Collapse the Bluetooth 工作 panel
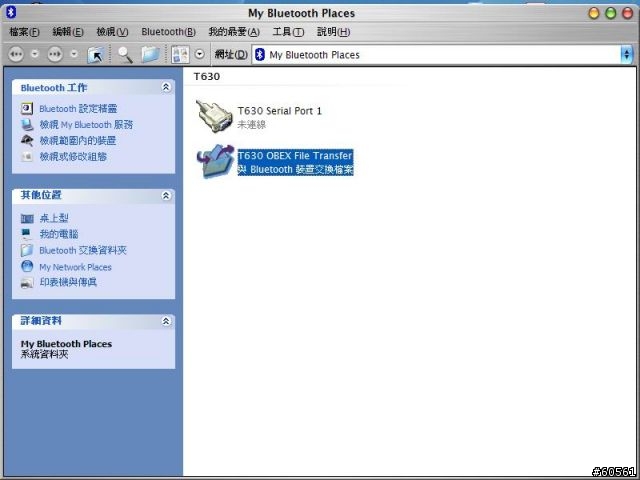Viewport: 640px width, 480px height. point(166,87)
